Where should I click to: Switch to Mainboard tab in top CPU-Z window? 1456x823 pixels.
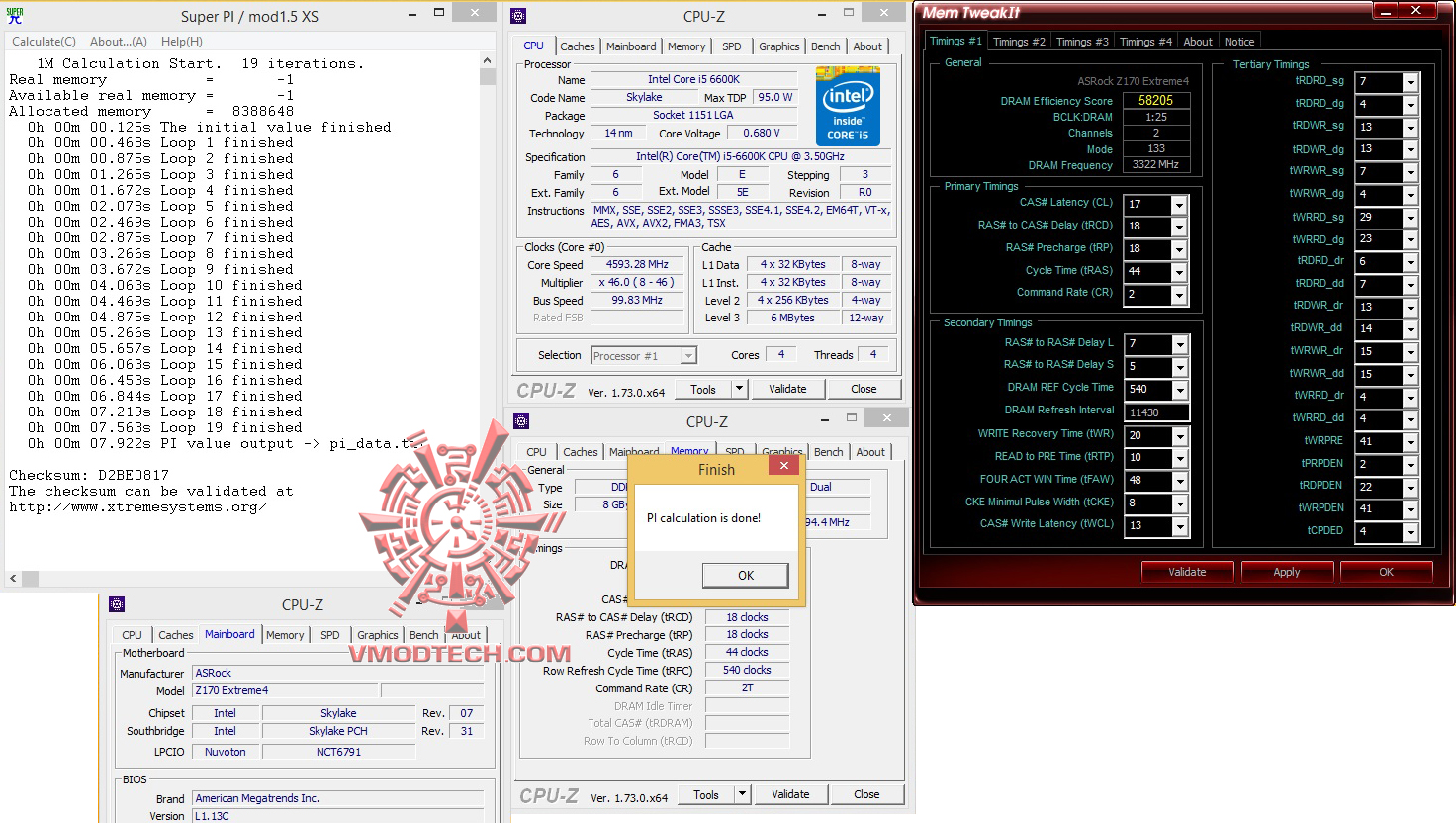pos(631,46)
